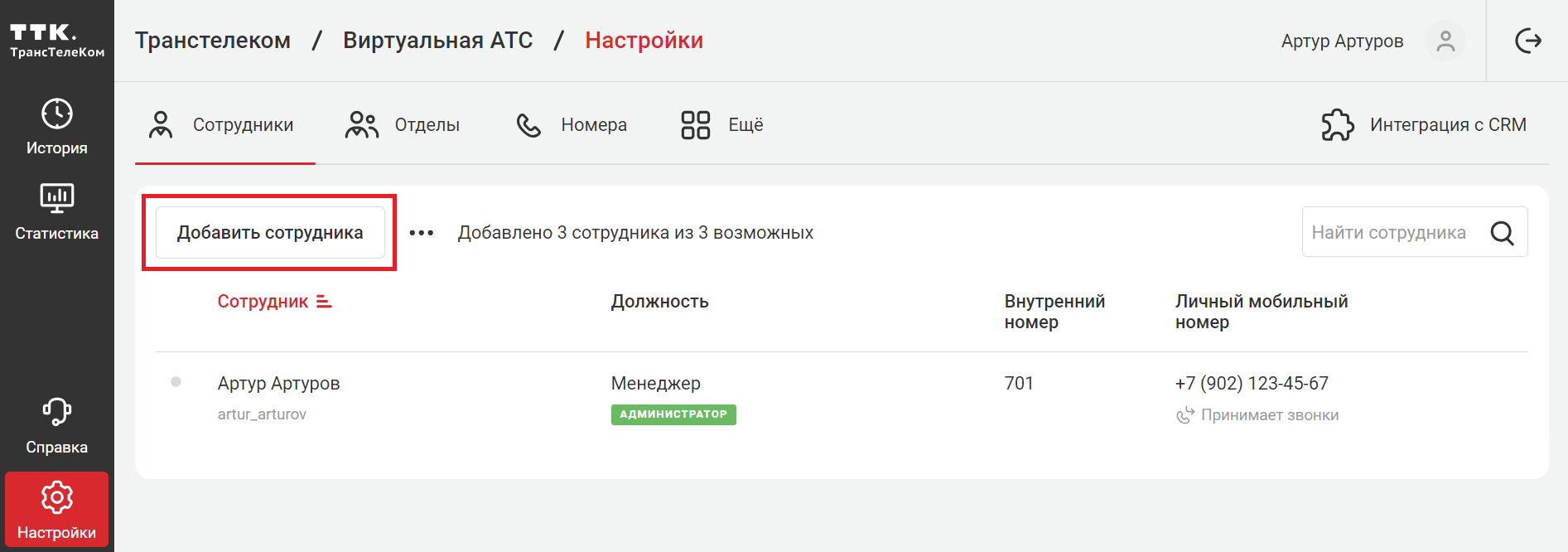1568x552 pixels.
Task: Click the user profile avatar icon
Action: click(x=1445, y=41)
